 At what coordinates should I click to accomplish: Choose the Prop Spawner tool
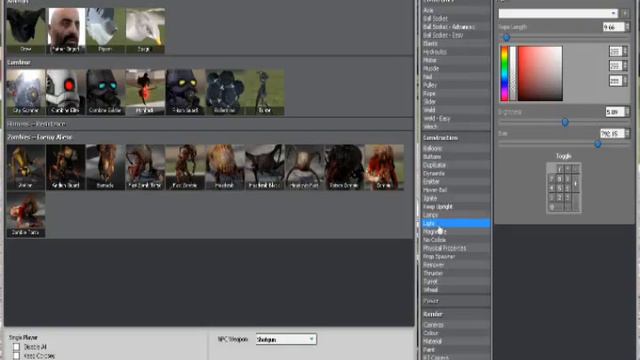pyautogui.click(x=456, y=257)
